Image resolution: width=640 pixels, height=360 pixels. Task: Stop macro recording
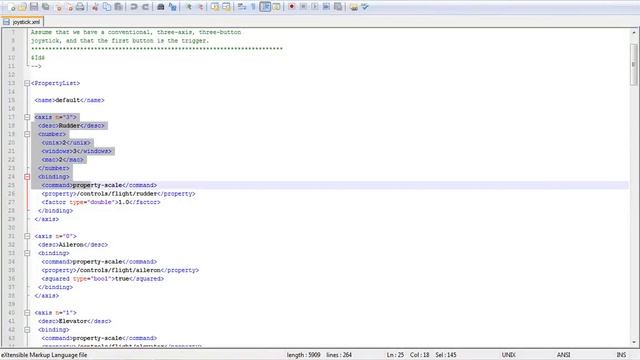pos(303,7)
